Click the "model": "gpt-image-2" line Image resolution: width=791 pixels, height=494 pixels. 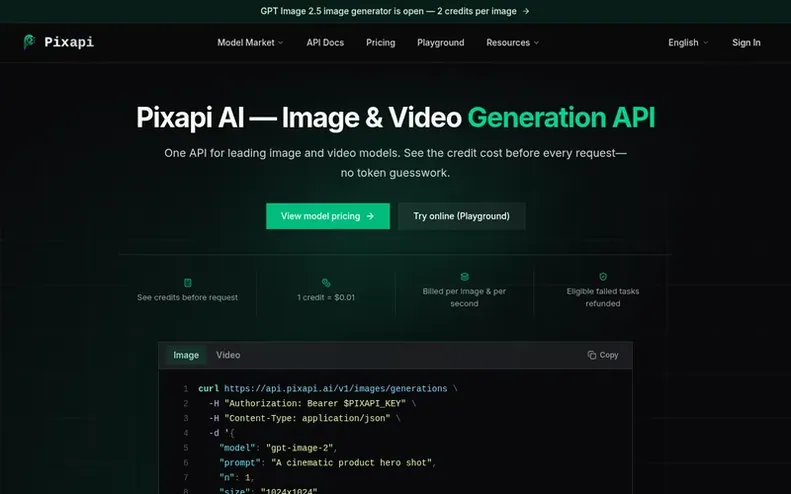(x=278, y=448)
